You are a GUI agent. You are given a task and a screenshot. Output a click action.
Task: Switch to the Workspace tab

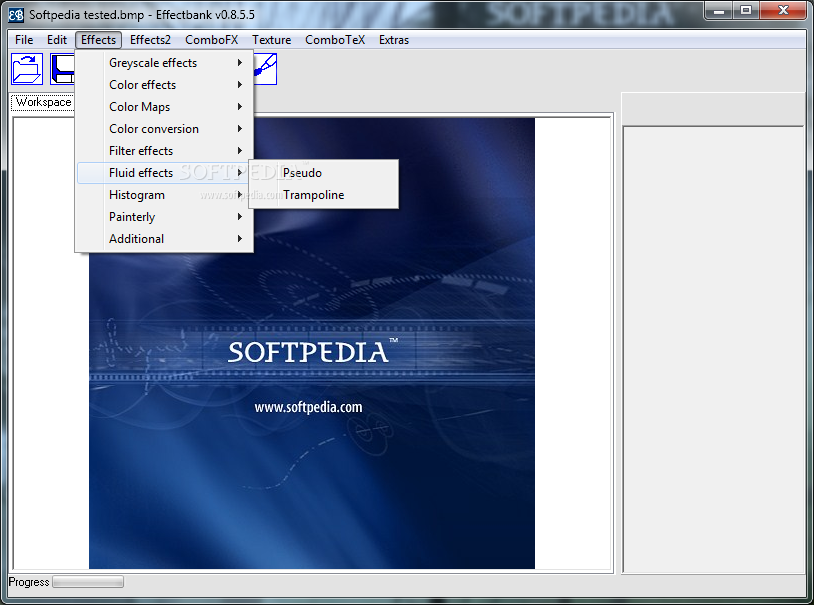pos(43,102)
